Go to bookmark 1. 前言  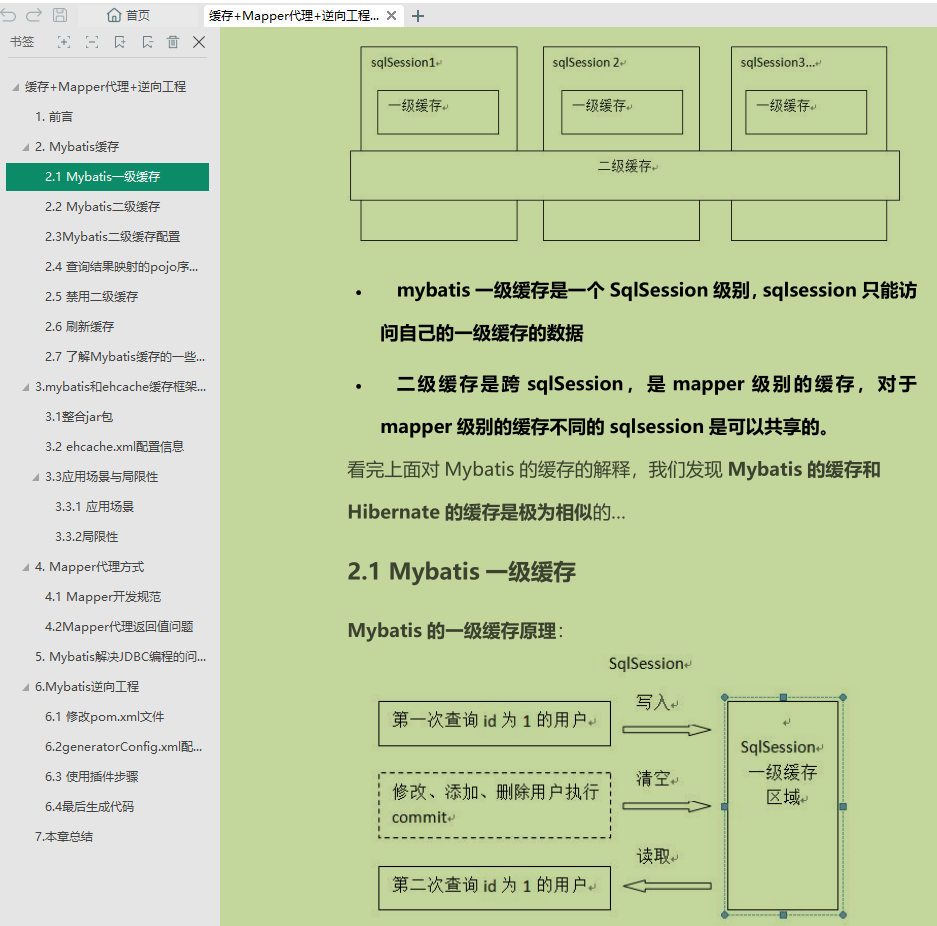click(54, 116)
